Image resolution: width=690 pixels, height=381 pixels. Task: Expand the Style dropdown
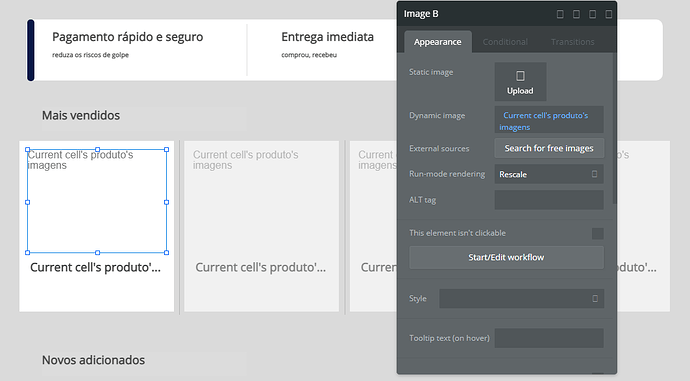click(521, 299)
